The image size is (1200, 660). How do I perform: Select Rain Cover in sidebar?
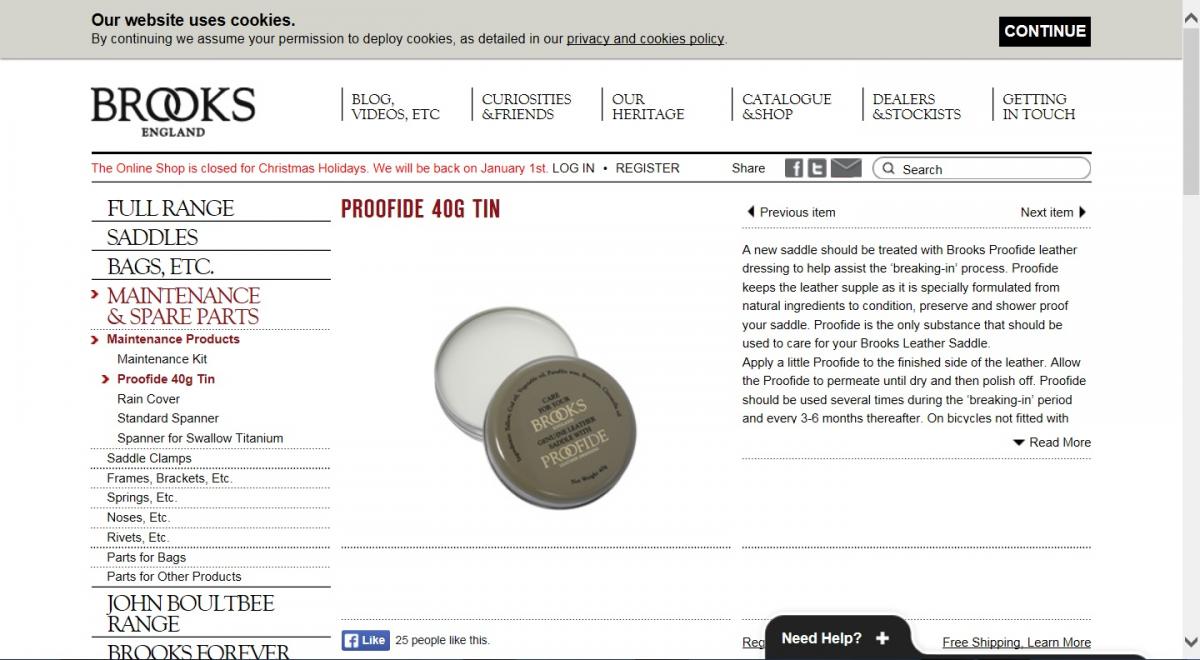[148, 398]
